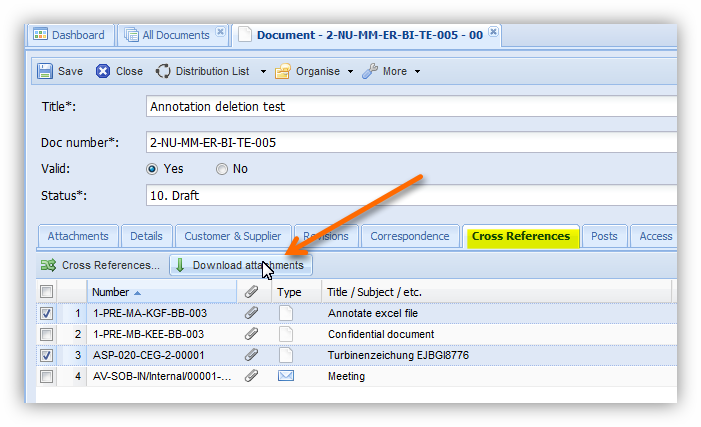Click the title Confidential document

coord(381,334)
